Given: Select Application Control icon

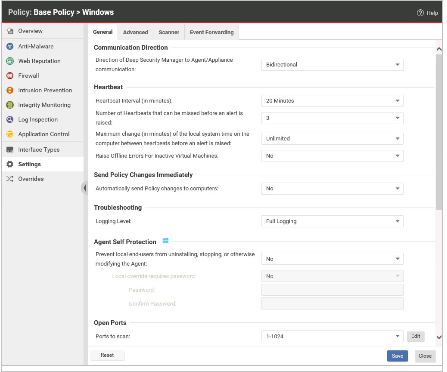Looking at the screenshot, I should [10, 134].
